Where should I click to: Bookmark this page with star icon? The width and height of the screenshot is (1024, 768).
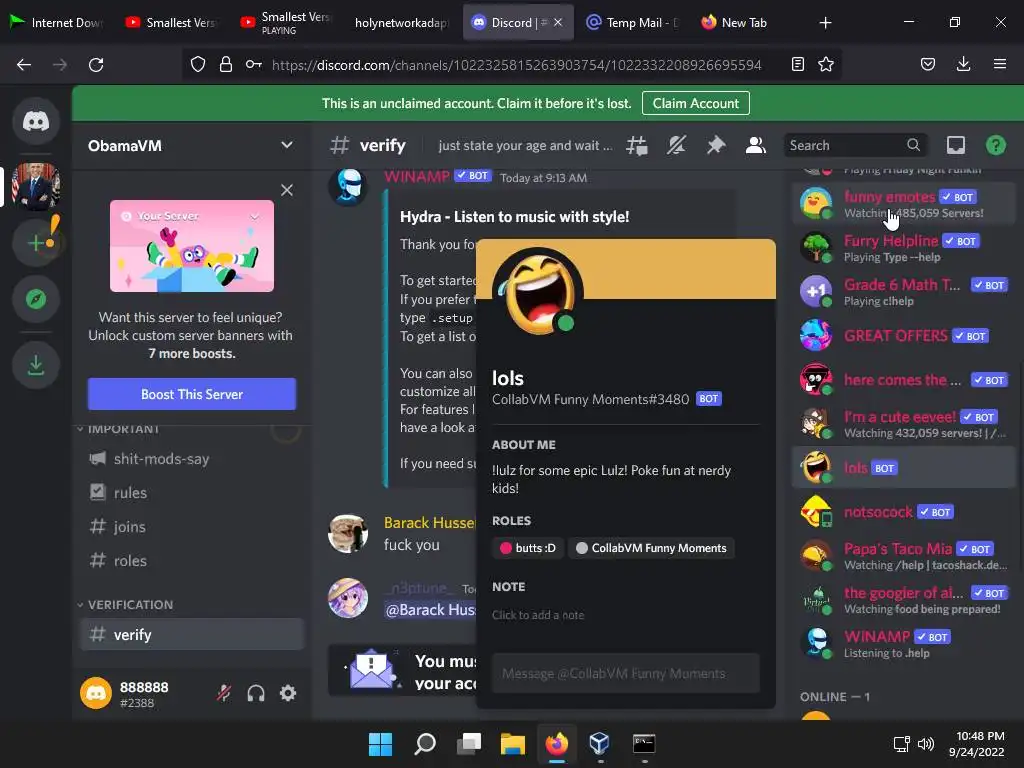(x=826, y=64)
